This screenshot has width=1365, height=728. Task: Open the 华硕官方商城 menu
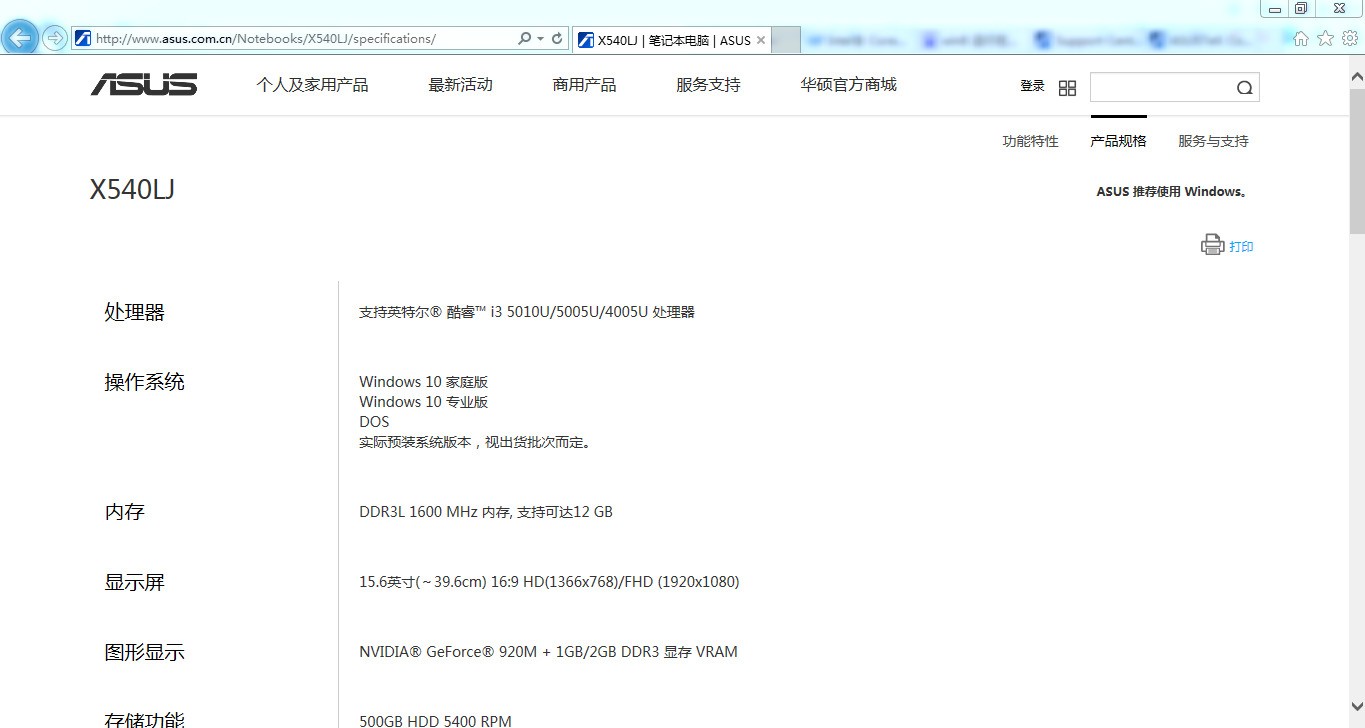point(849,85)
